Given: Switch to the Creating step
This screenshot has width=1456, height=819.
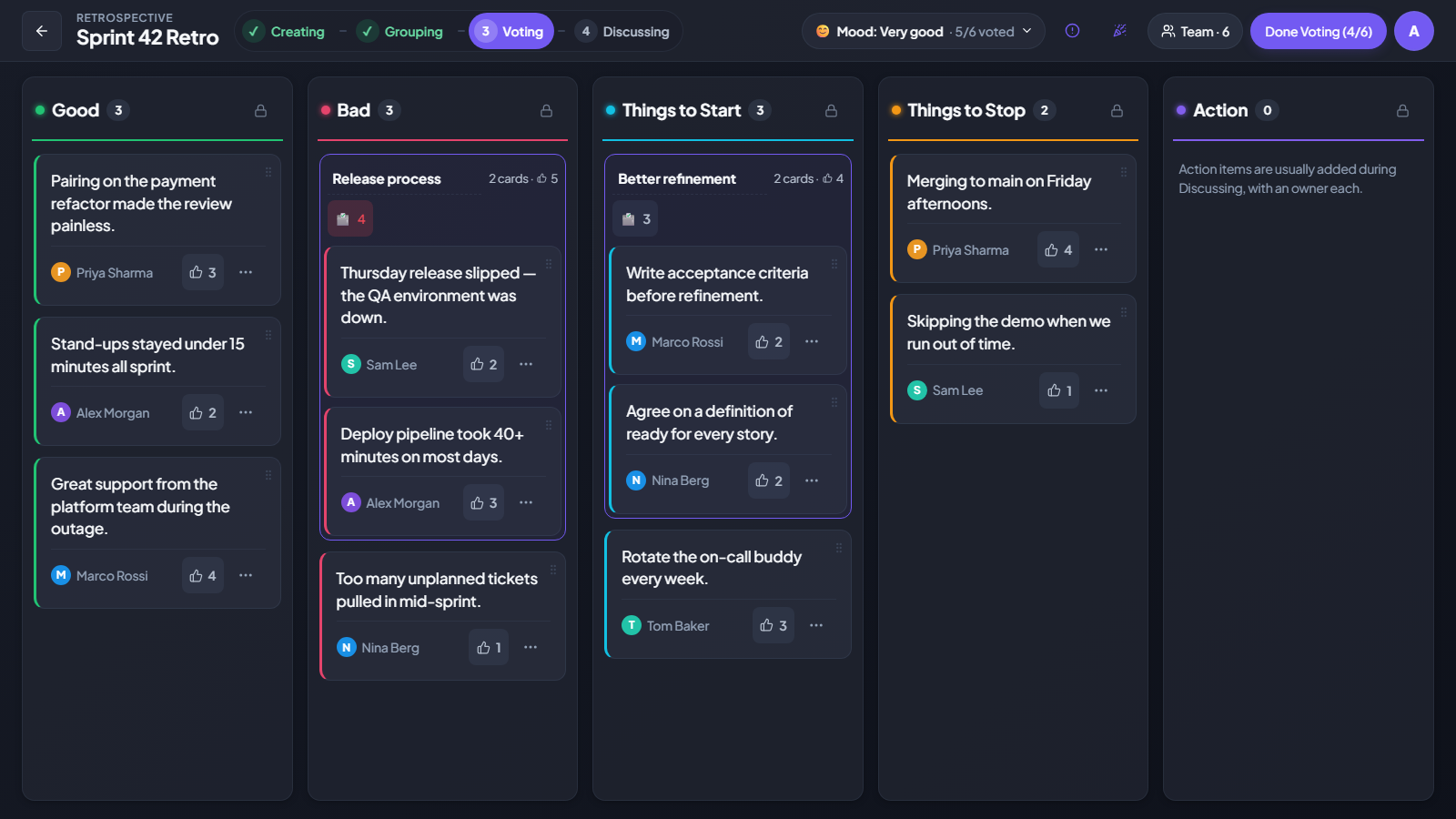Looking at the screenshot, I should (284, 31).
